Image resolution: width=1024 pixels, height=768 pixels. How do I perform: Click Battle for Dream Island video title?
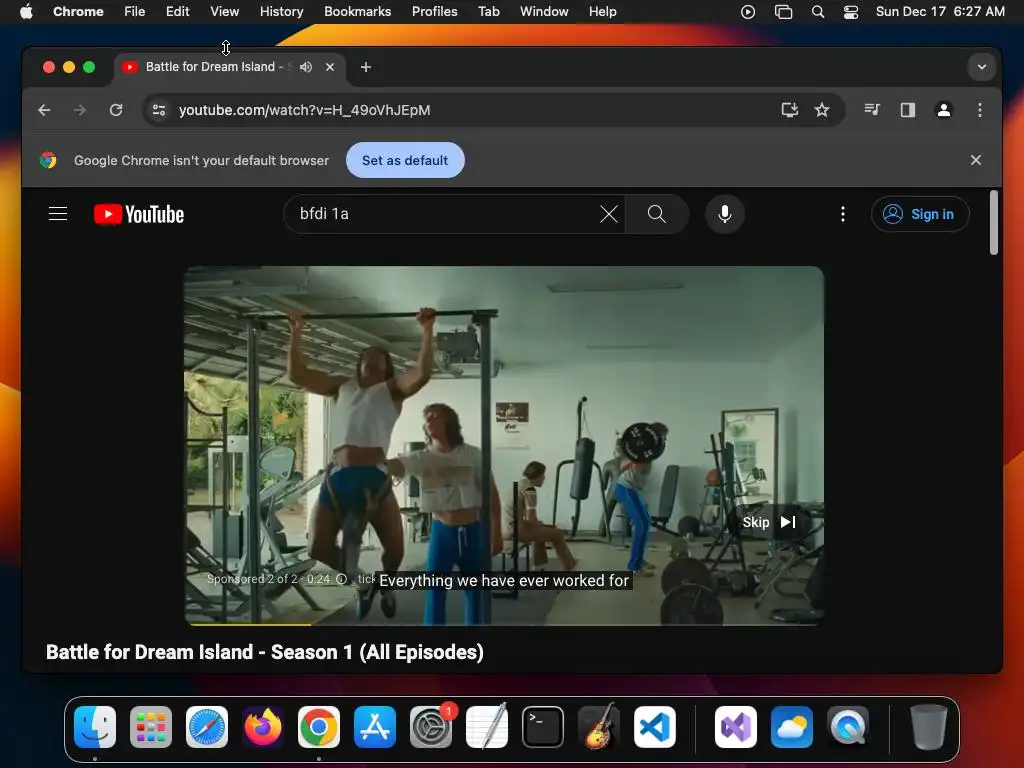(264, 652)
